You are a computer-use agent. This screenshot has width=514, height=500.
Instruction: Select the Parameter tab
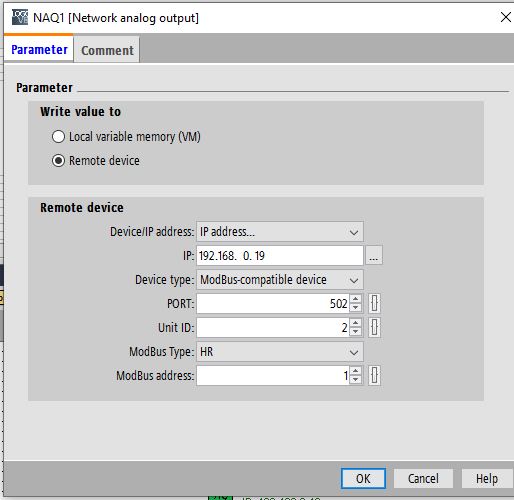[39, 49]
